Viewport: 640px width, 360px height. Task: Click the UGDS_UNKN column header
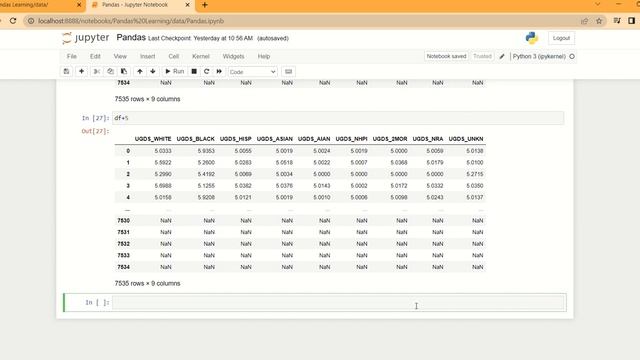click(x=466, y=139)
